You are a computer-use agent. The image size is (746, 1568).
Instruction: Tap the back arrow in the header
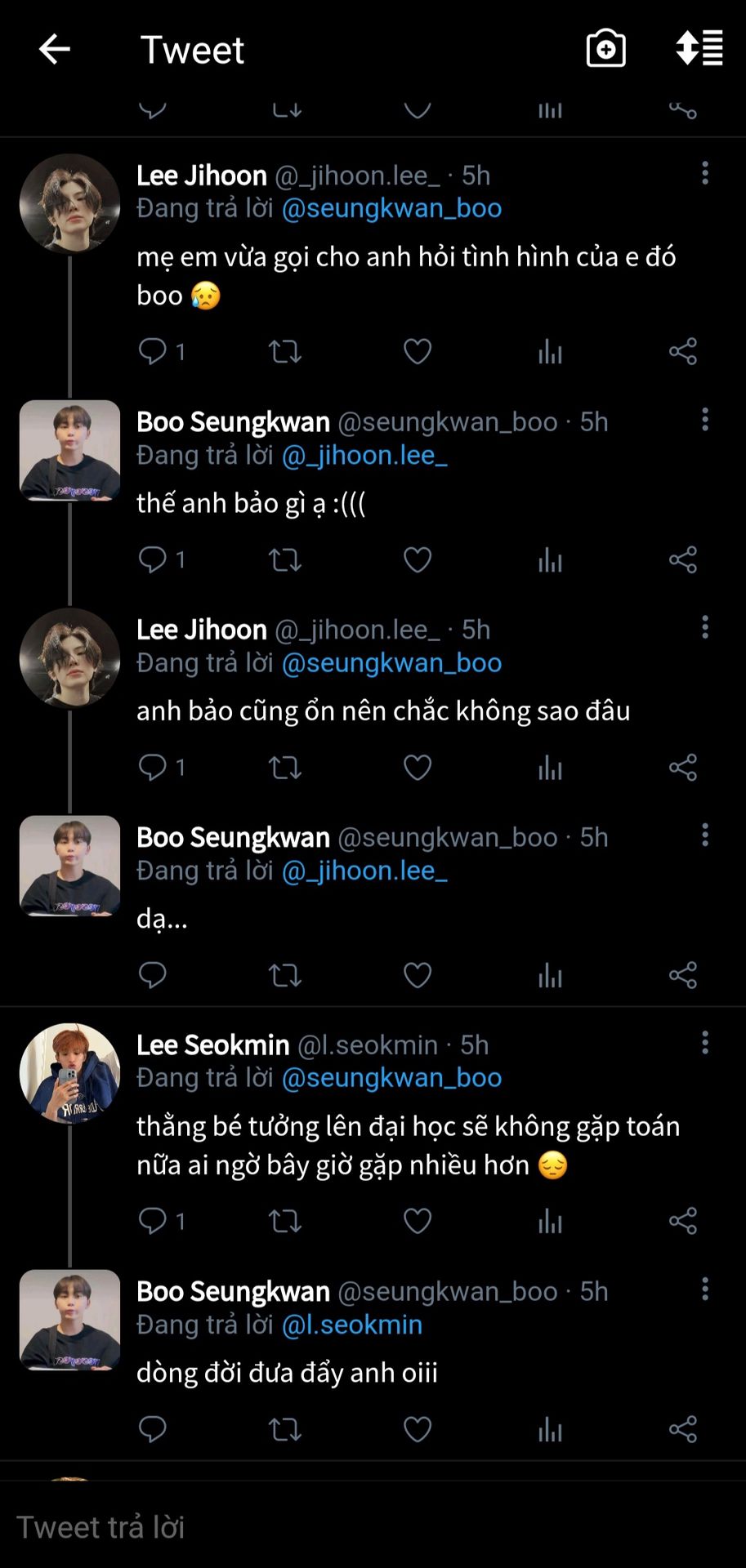[x=55, y=50]
